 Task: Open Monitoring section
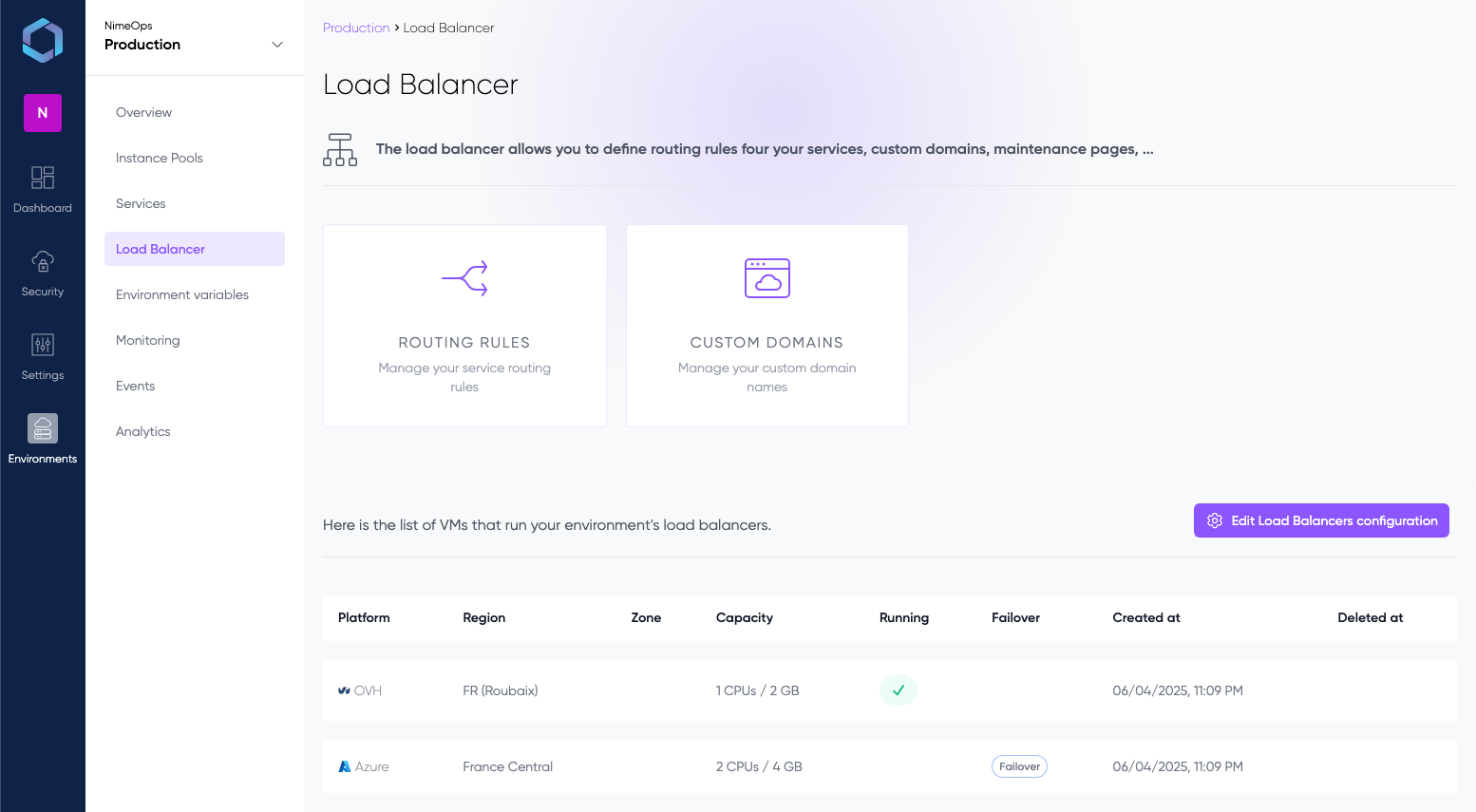click(195, 340)
